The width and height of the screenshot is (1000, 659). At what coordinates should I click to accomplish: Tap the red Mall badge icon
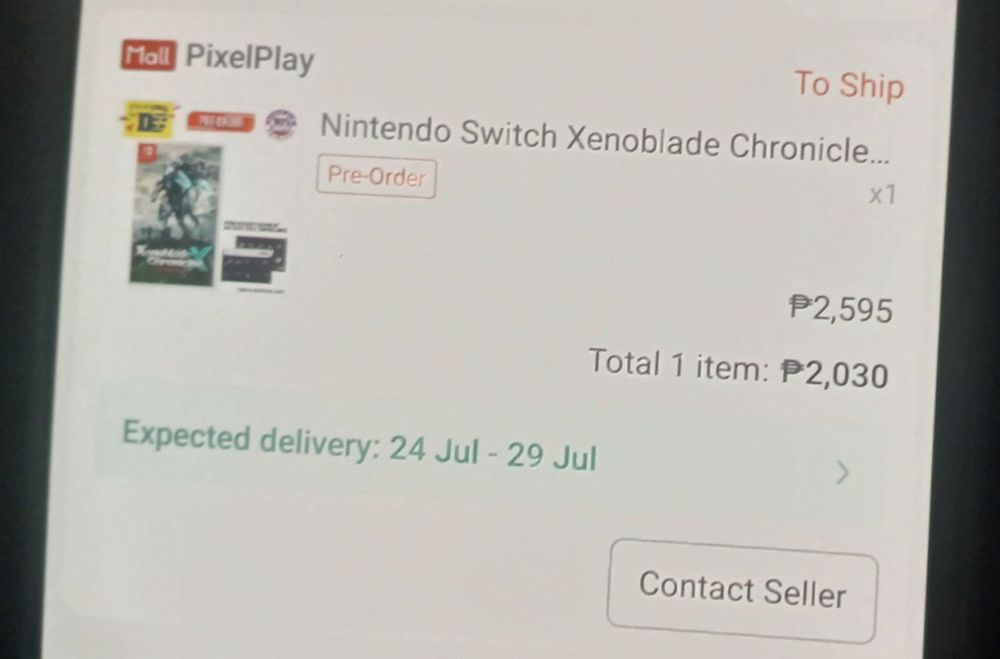pyautogui.click(x=148, y=55)
